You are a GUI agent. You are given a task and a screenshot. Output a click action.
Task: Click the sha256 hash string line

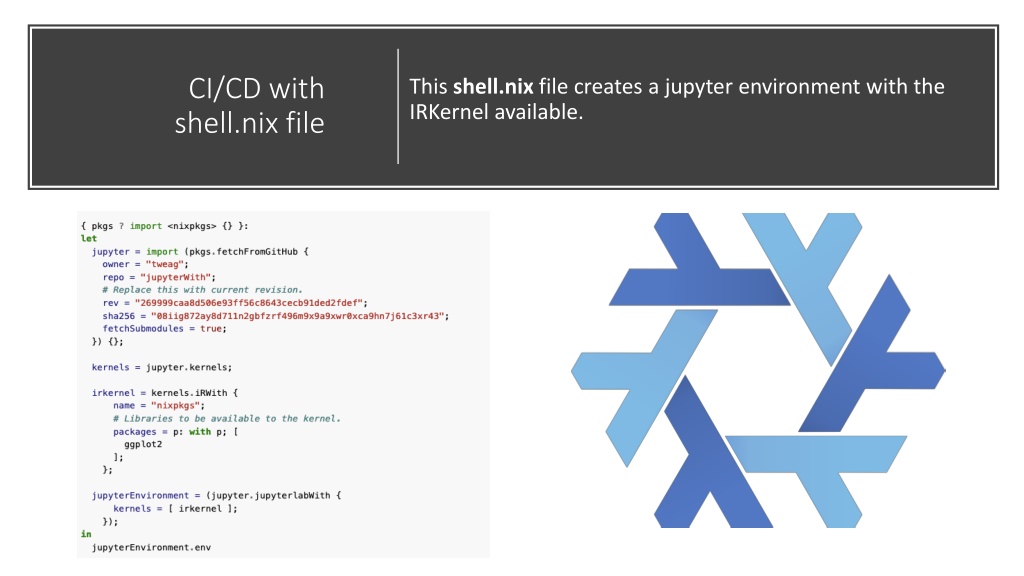(276, 316)
